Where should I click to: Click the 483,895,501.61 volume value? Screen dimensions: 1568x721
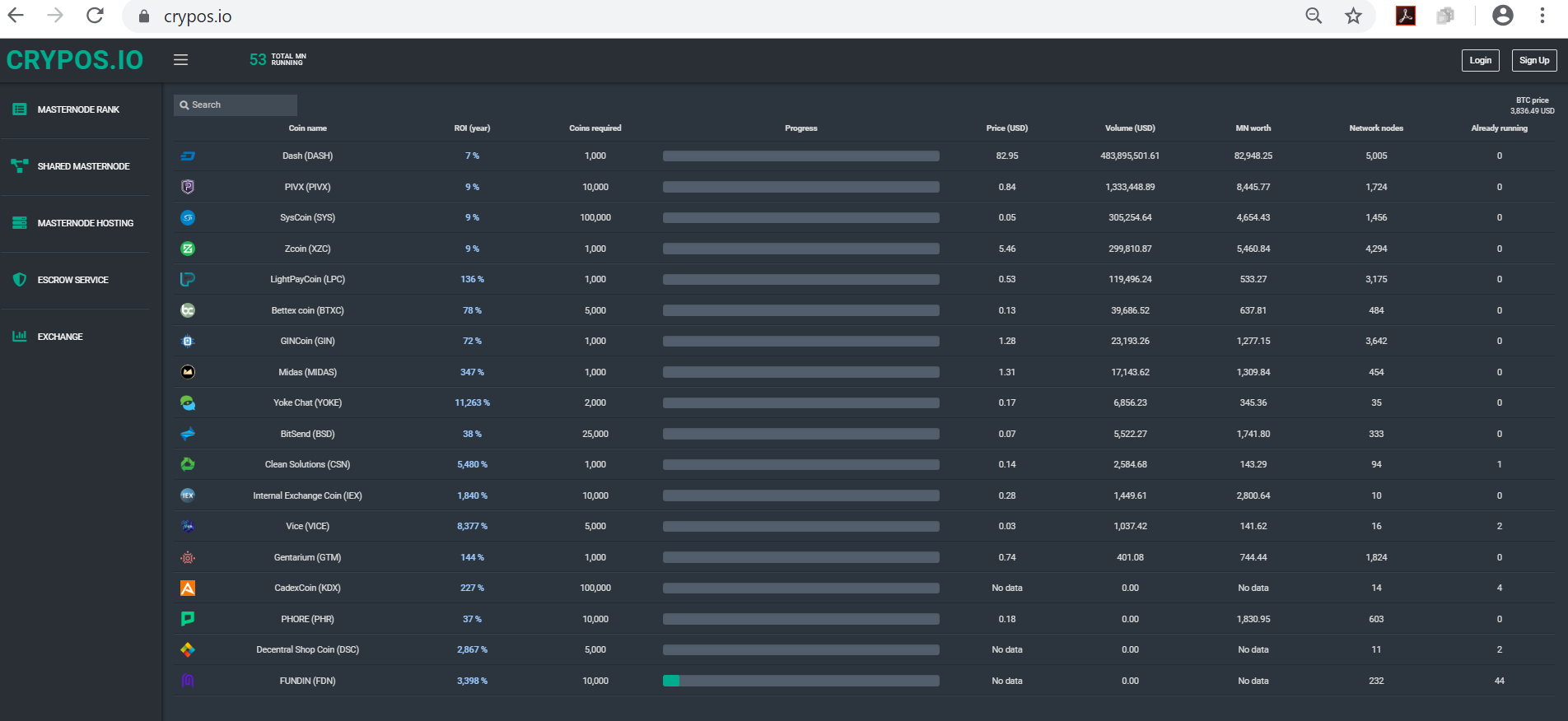1130,156
